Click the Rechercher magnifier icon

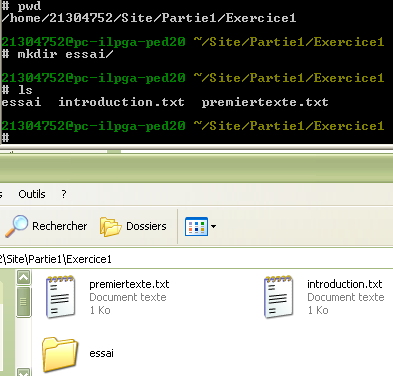pos(17,226)
